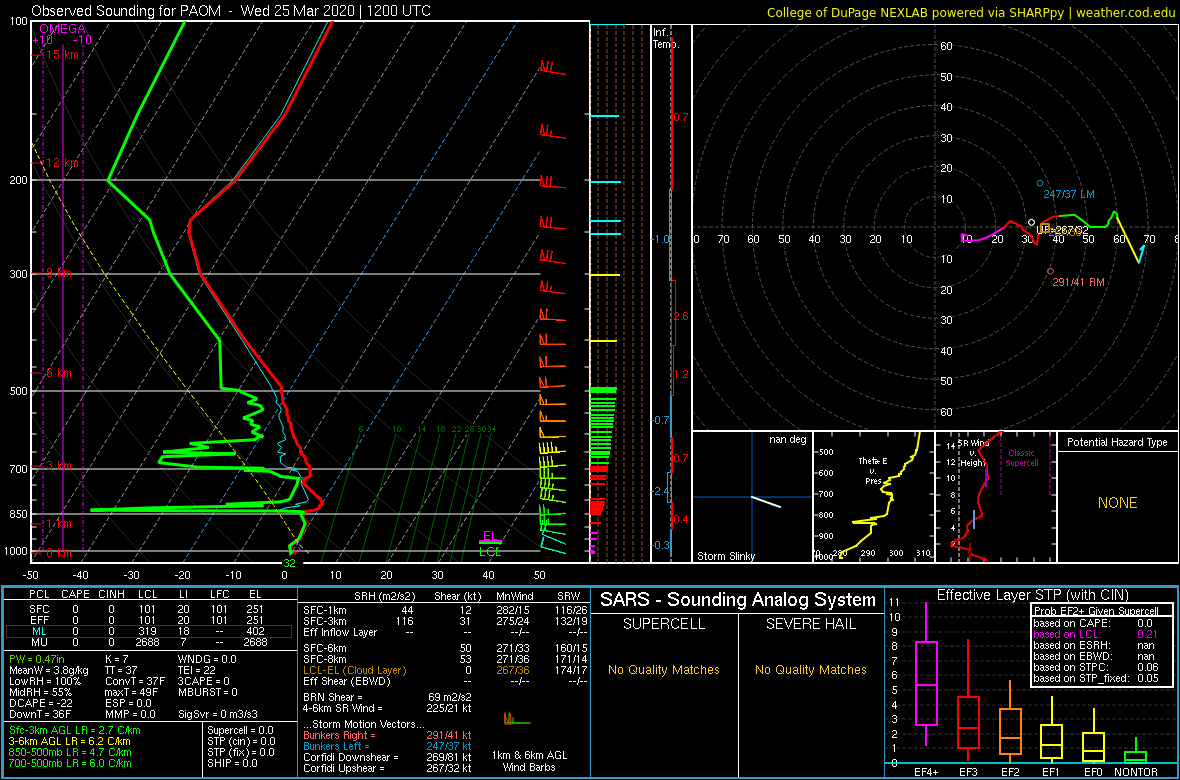Click the DCAPE = -22 value
The height and width of the screenshot is (780, 1180).
point(40,702)
